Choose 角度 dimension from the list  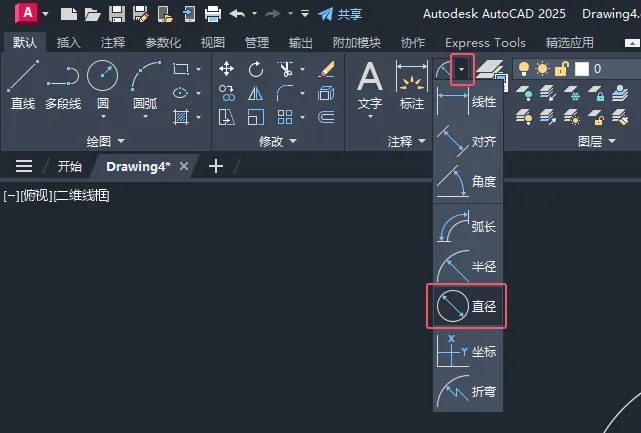[x=468, y=181]
